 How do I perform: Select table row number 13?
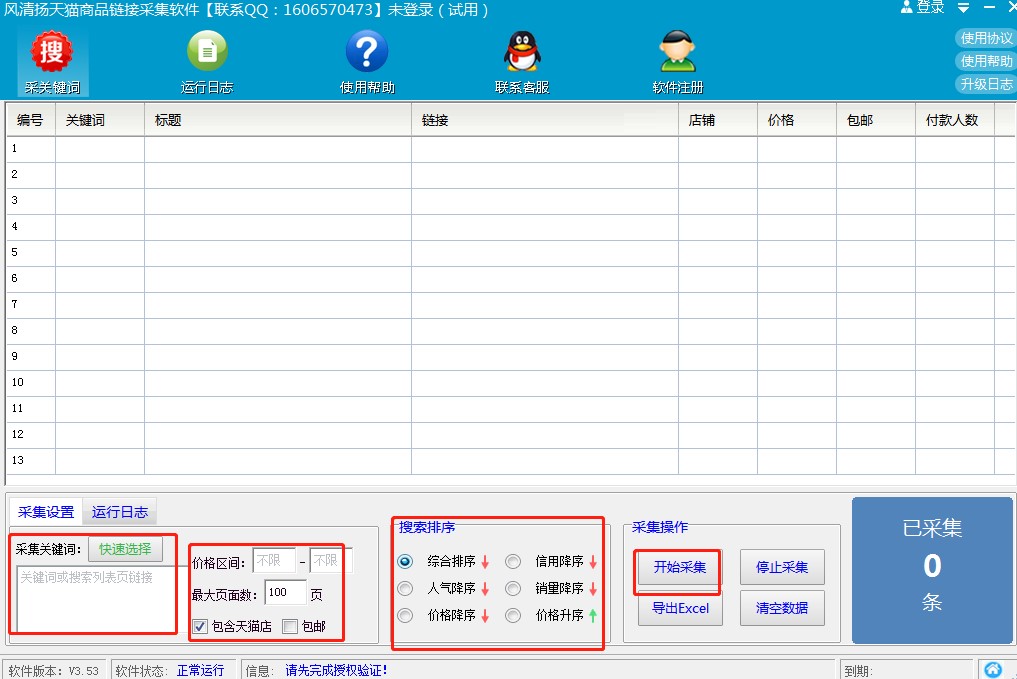[510, 460]
